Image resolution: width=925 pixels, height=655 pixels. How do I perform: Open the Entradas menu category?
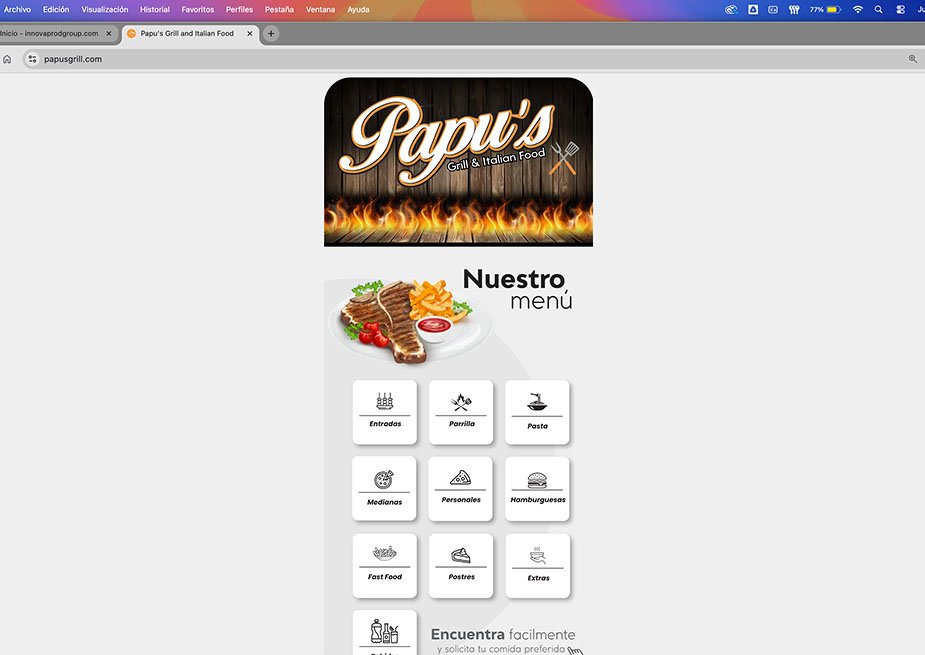(385, 412)
